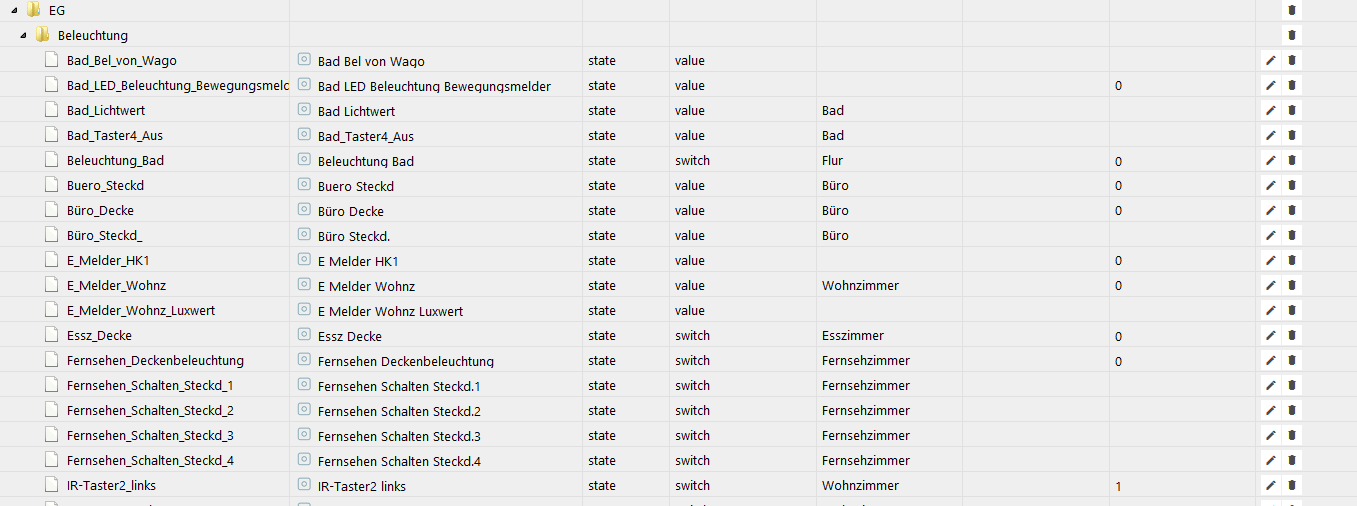Delete the Bad_Lichtwert object via trash icon
Image resolution: width=1357 pixels, height=506 pixels.
point(1292,111)
